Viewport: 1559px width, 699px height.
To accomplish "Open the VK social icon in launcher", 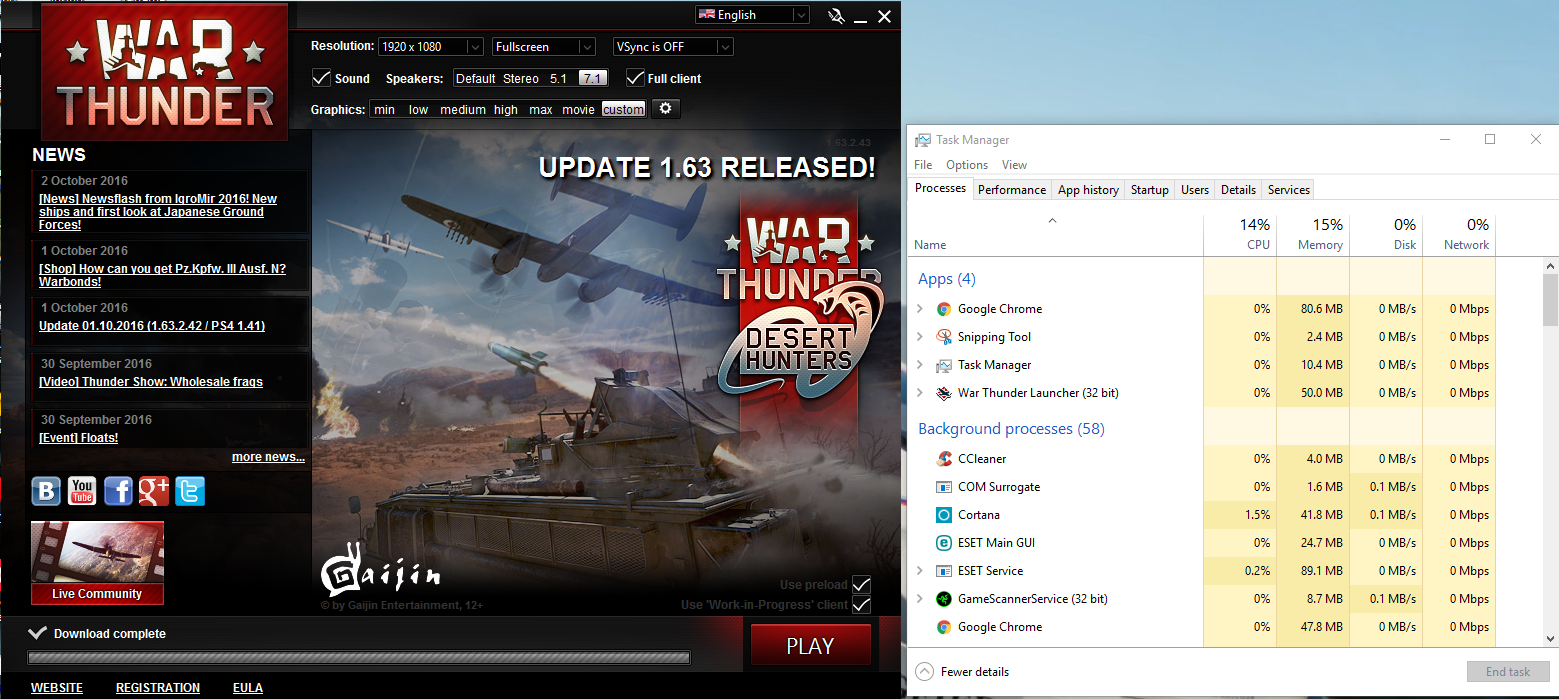I will [x=46, y=491].
